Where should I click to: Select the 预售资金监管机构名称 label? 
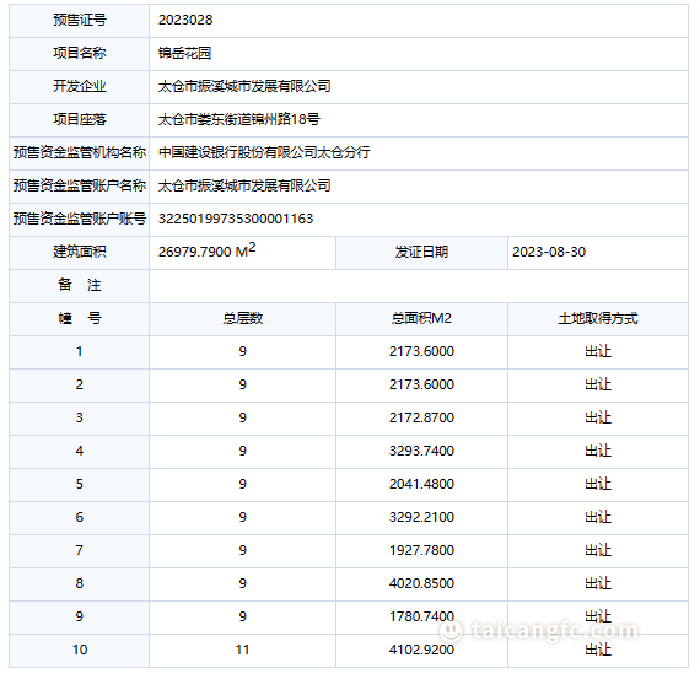[80, 152]
